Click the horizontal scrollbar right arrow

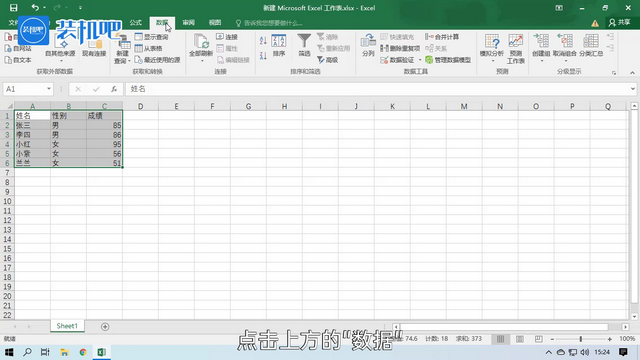(x=625, y=327)
